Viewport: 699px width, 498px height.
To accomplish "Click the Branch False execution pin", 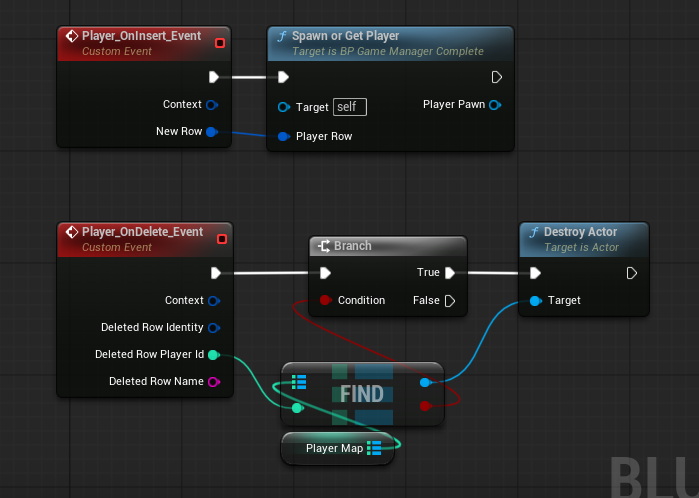I will [x=450, y=300].
